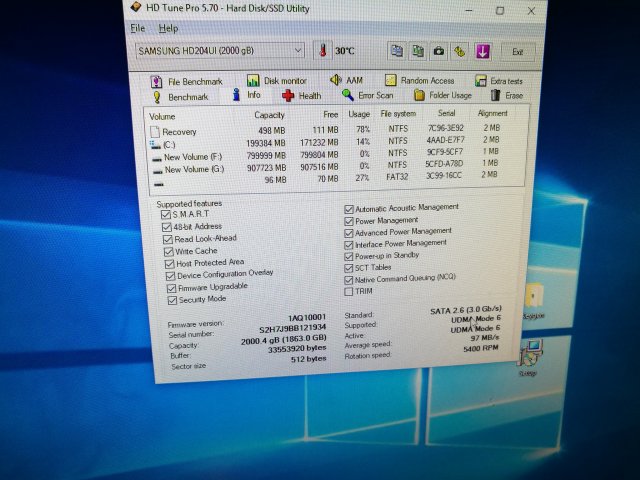Select the Recovery volume row
The image size is (640, 480).
pyautogui.click(x=179, y=132)
